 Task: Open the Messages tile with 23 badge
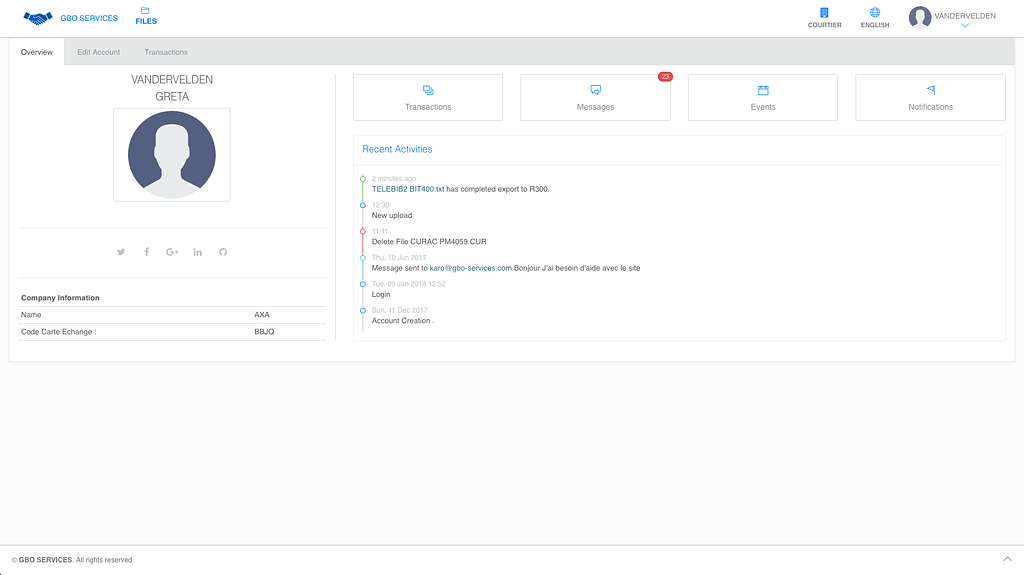[595, 97]
